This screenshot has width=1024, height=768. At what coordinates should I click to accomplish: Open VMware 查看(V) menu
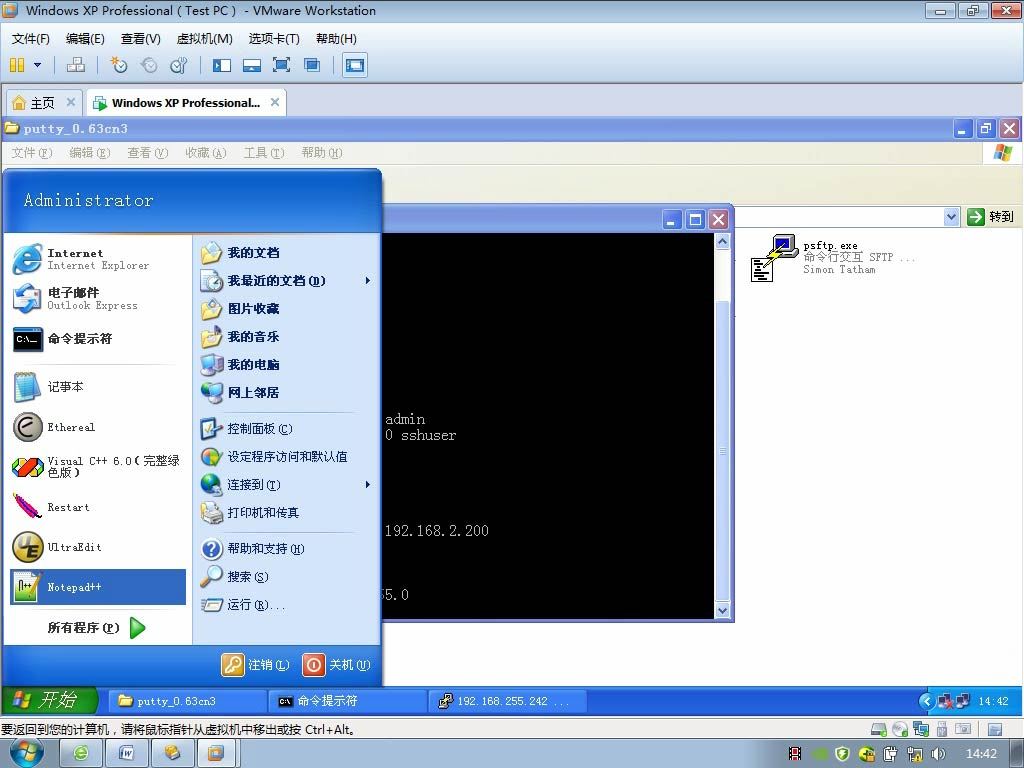(140, 39)
